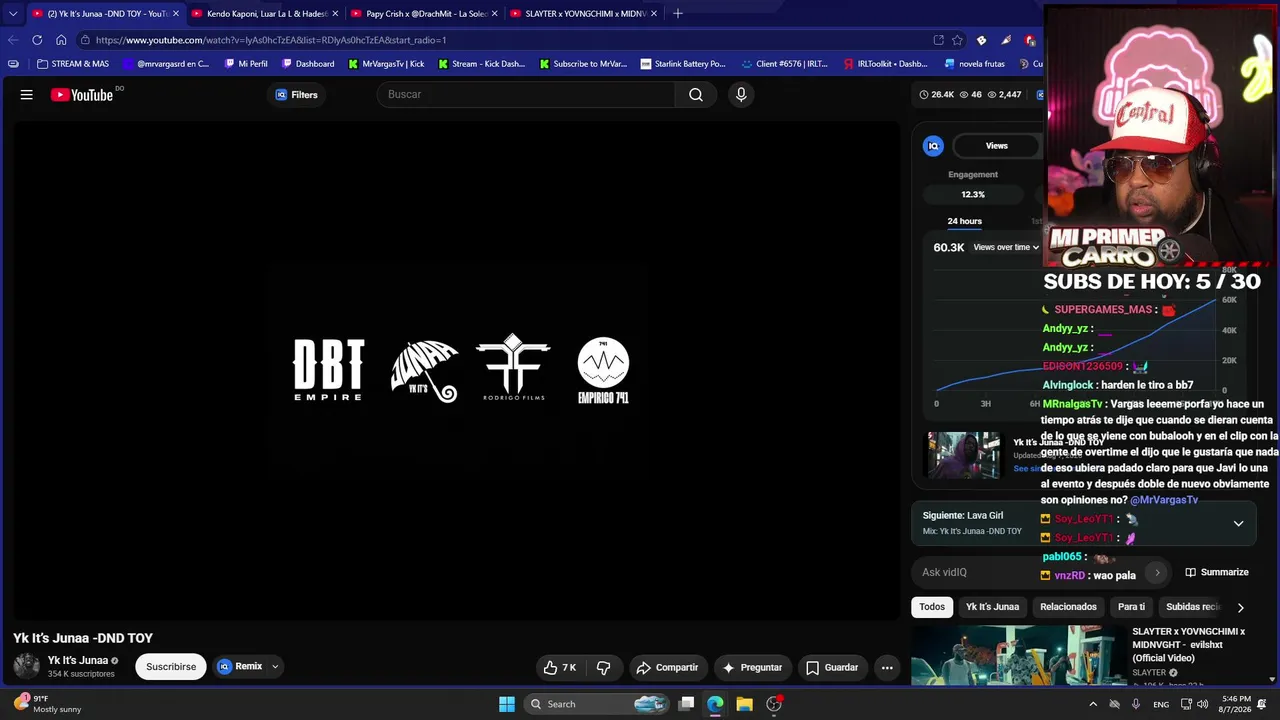Viewport: 1280px width, 720px height.
Task: Show hidden system tray icons
Action: tap(1093, 704)
